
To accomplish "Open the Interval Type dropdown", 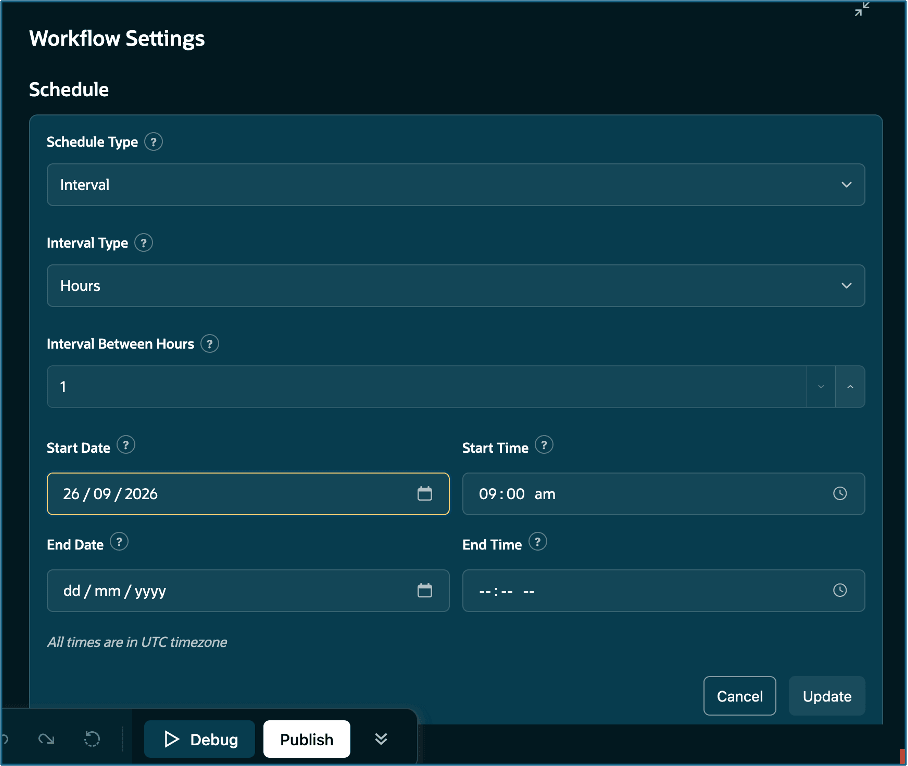I will pyautogui.click(x=456, y=286).
